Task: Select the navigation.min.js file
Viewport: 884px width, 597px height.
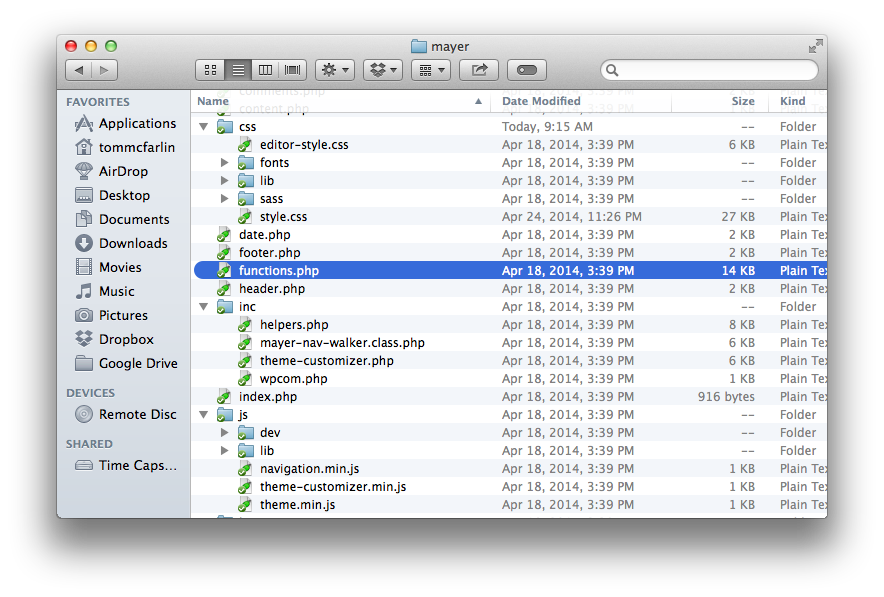Action: tap(509, 469)
